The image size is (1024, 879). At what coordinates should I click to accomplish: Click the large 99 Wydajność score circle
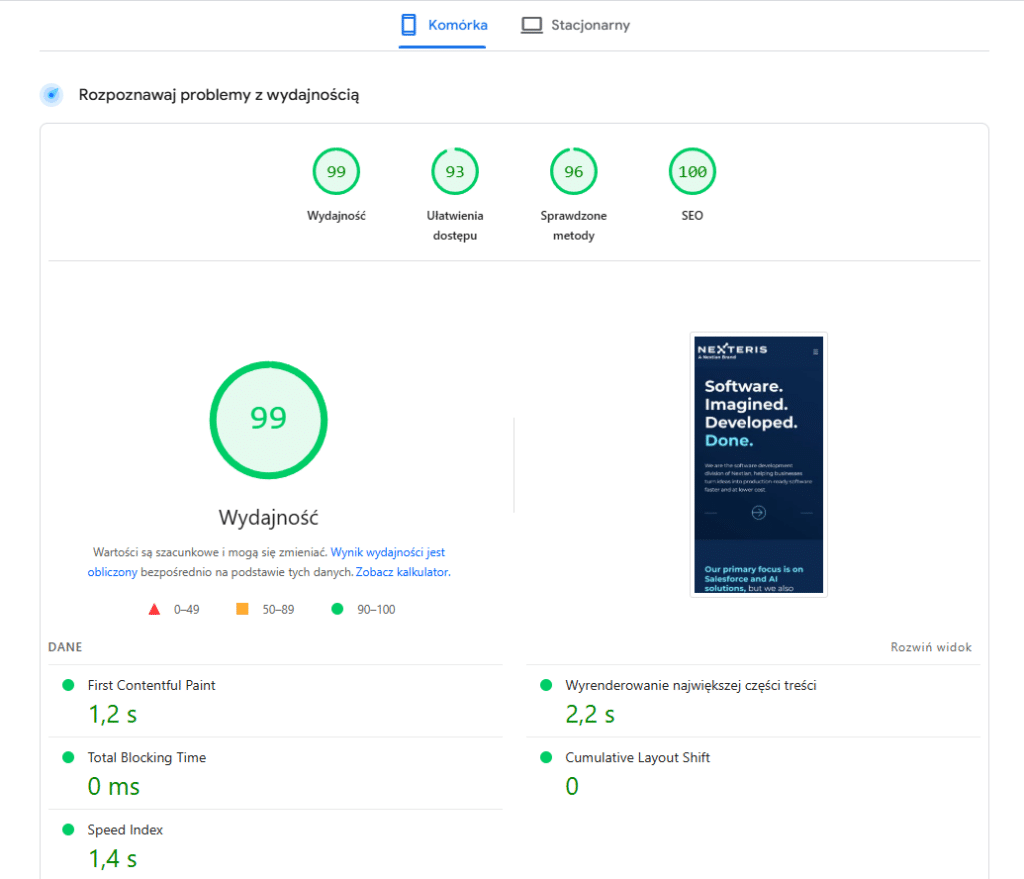coord(267,420)
